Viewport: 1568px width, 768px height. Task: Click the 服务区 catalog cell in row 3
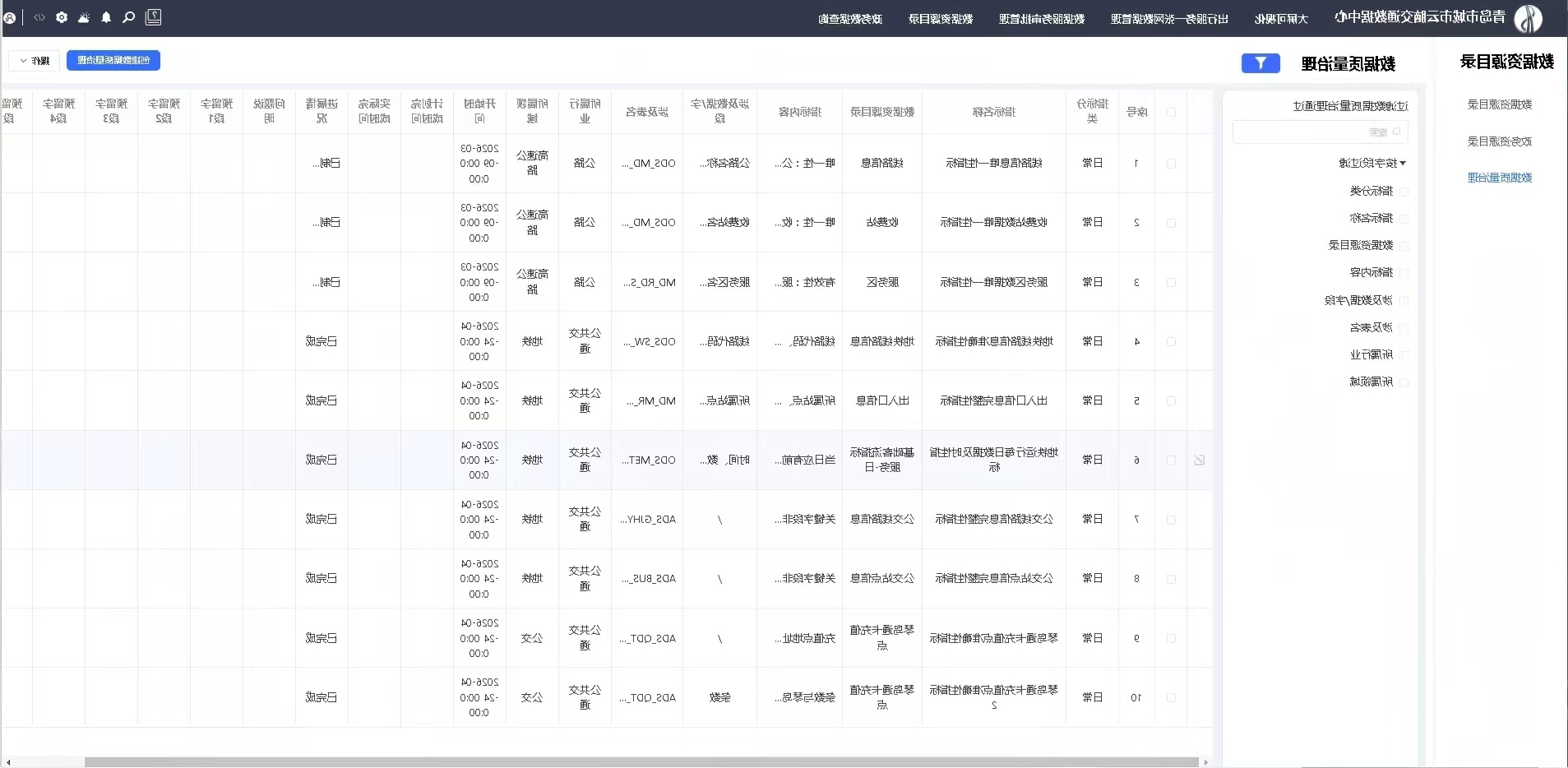pos(882,282)
